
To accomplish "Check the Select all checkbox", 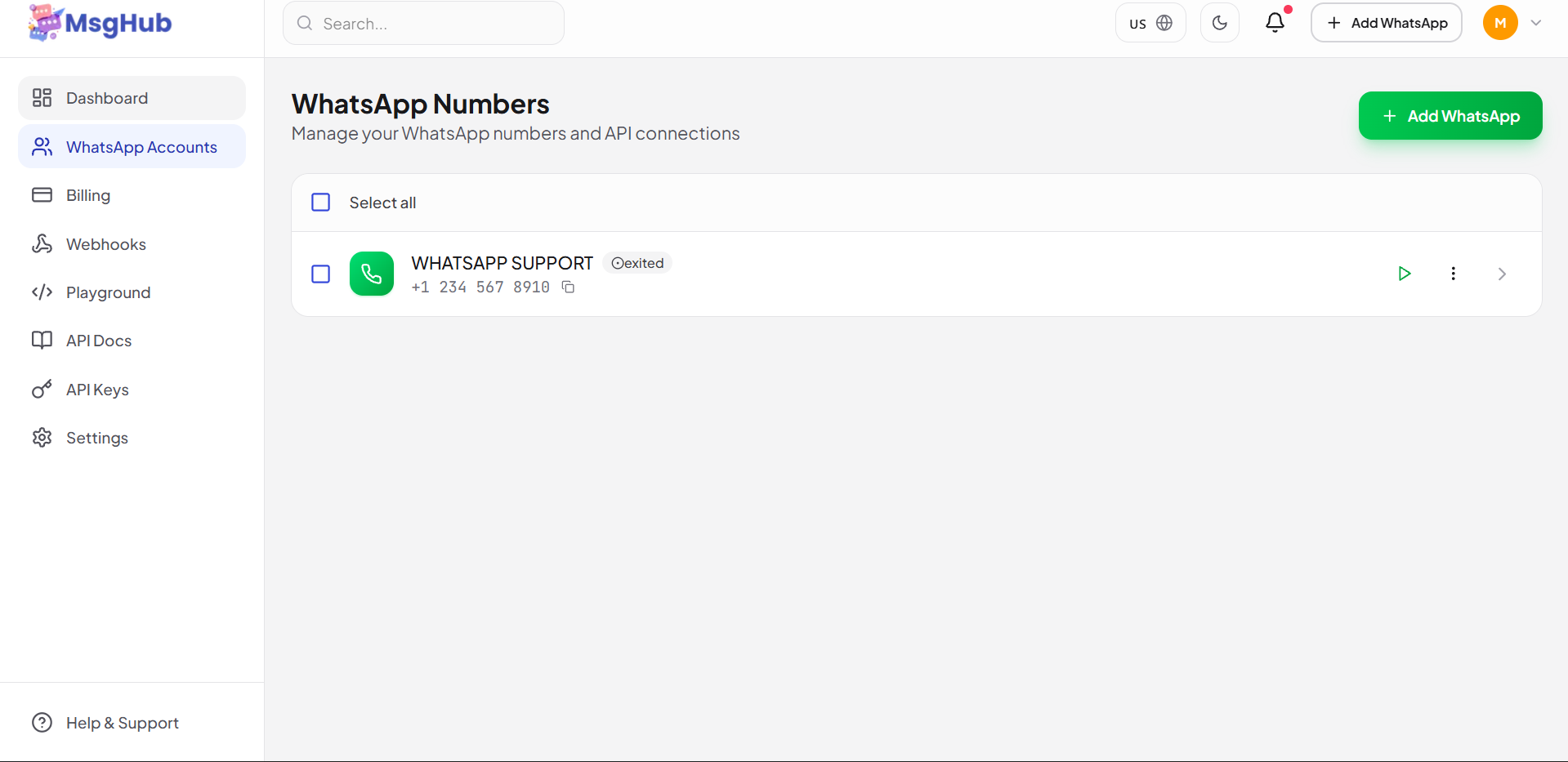I will pos(321,203).
